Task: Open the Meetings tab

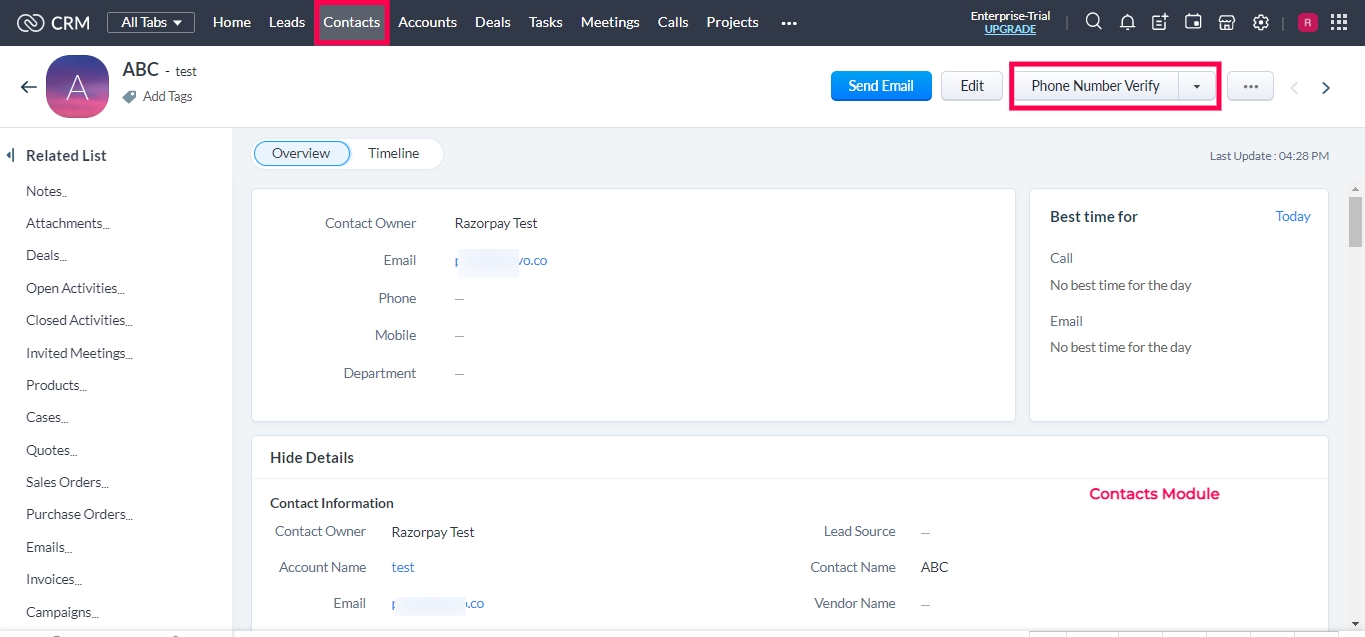Action: pos(610,22)
